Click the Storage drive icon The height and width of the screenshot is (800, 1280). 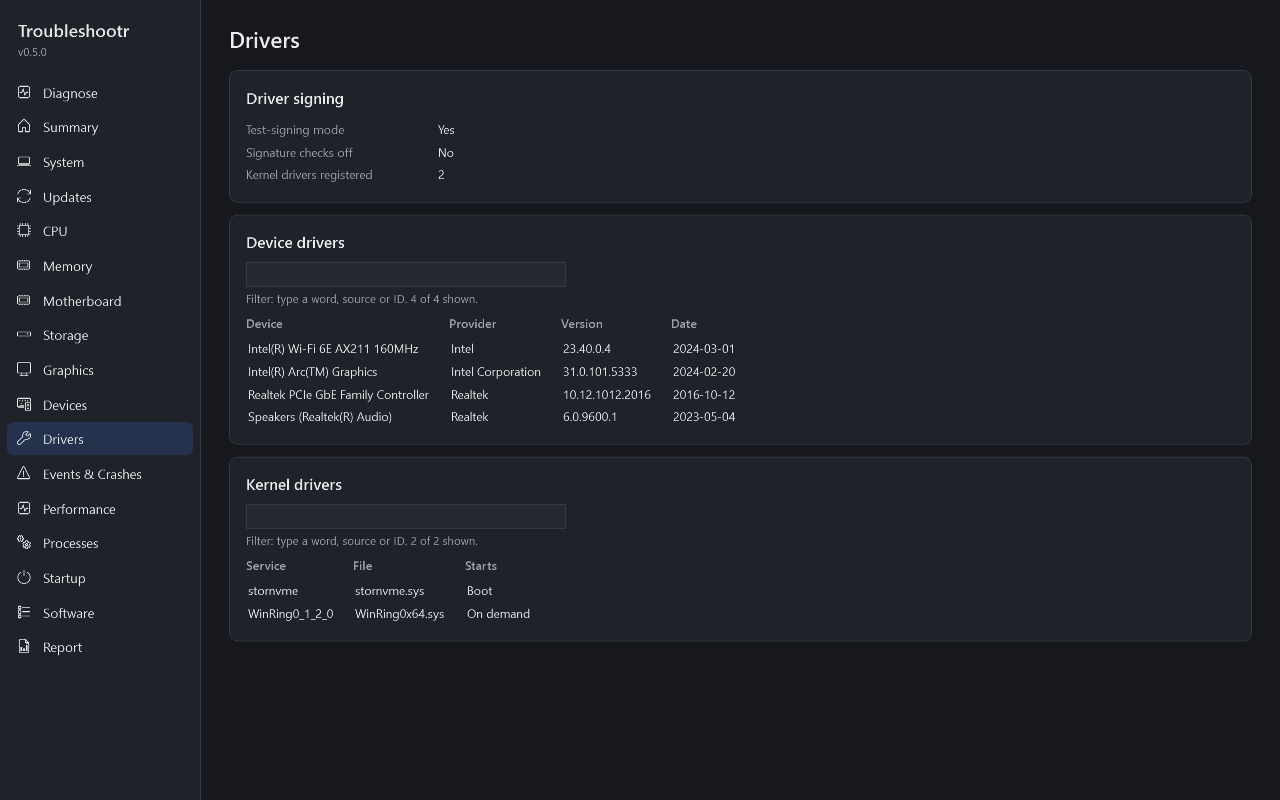click(24, 335)
